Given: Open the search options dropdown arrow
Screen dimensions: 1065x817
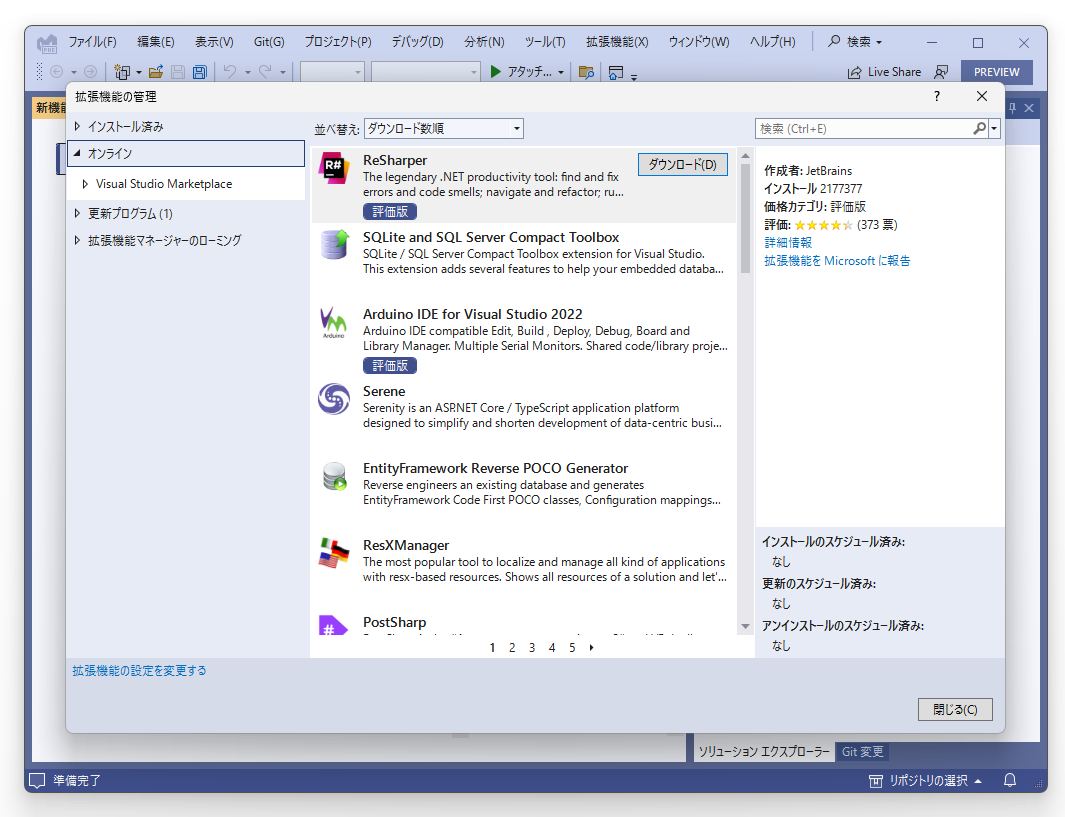Looking at the screenshot, I should coord(994,128).
